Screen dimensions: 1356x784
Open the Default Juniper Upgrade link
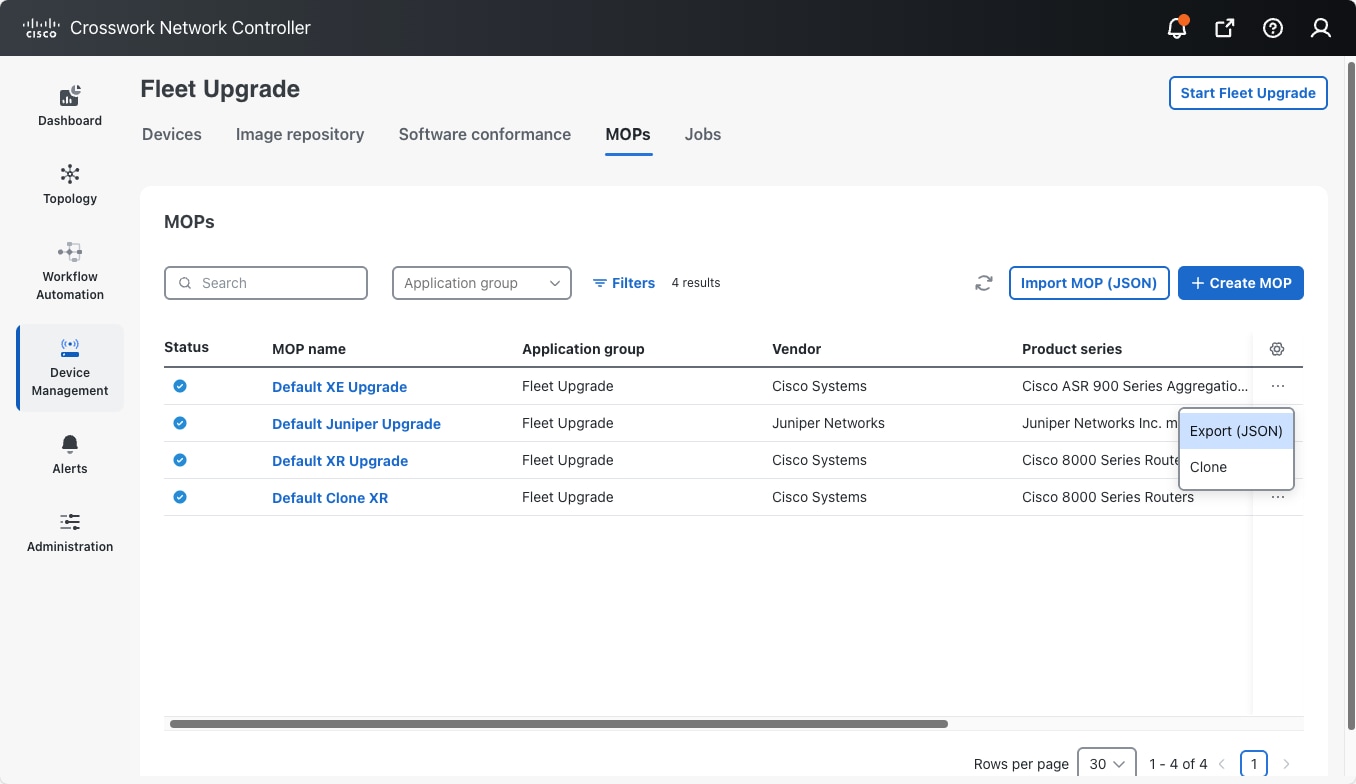coord(356,424)
